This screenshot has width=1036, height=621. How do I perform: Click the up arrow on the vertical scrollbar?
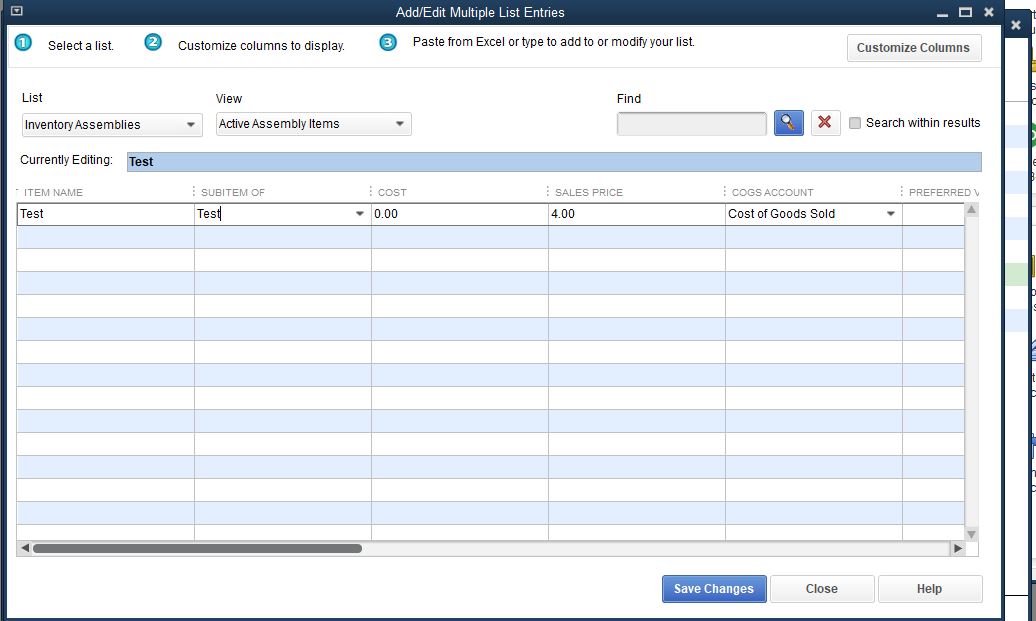pyautogui.click(x=970, y=209)
